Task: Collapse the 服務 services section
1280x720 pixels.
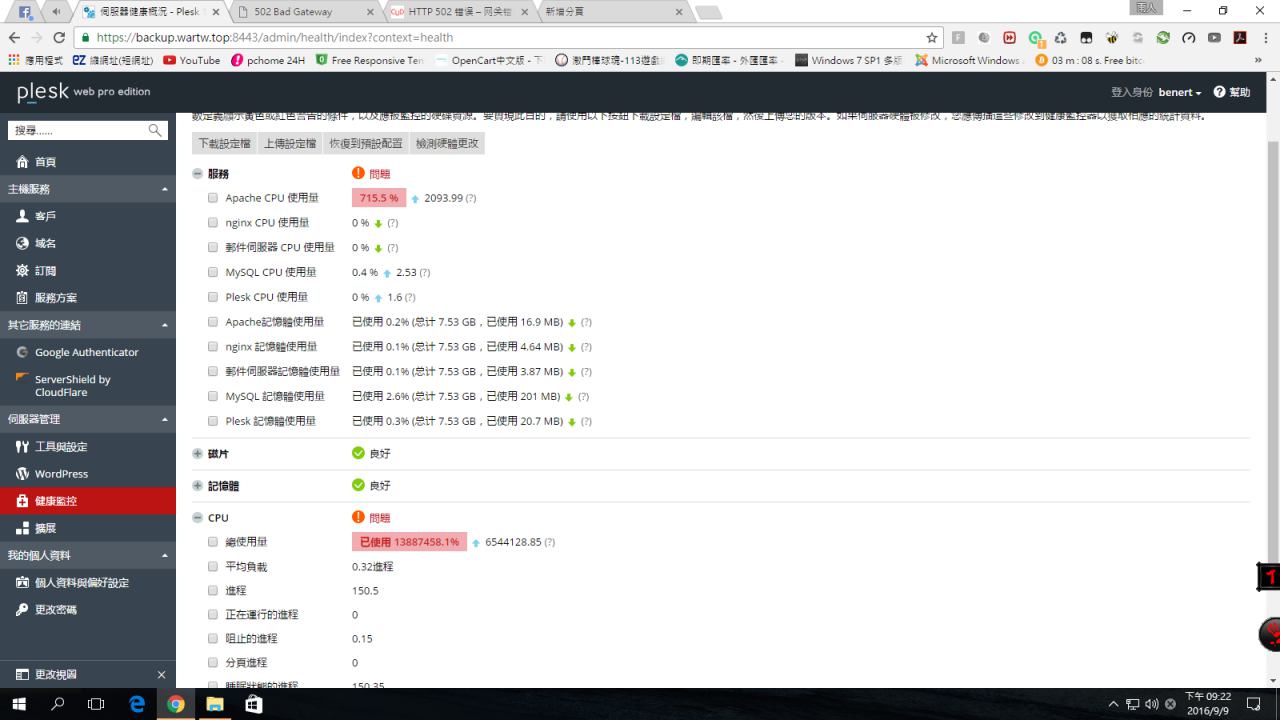Action: (x=197, y=174)
